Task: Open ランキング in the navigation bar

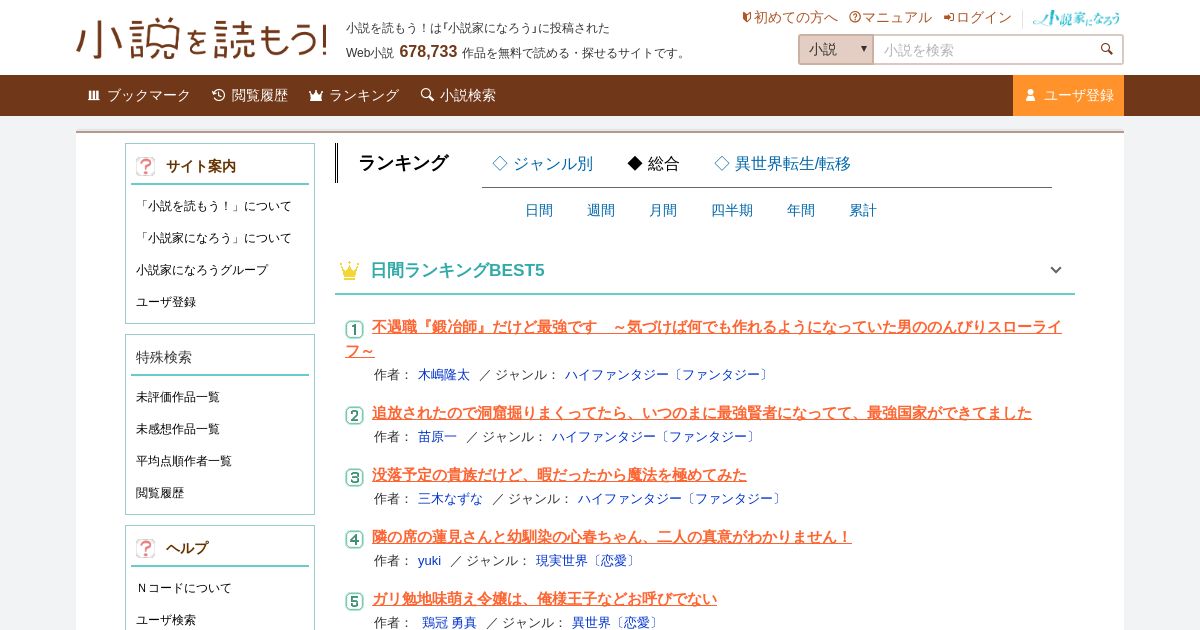Action: point(354,95)
